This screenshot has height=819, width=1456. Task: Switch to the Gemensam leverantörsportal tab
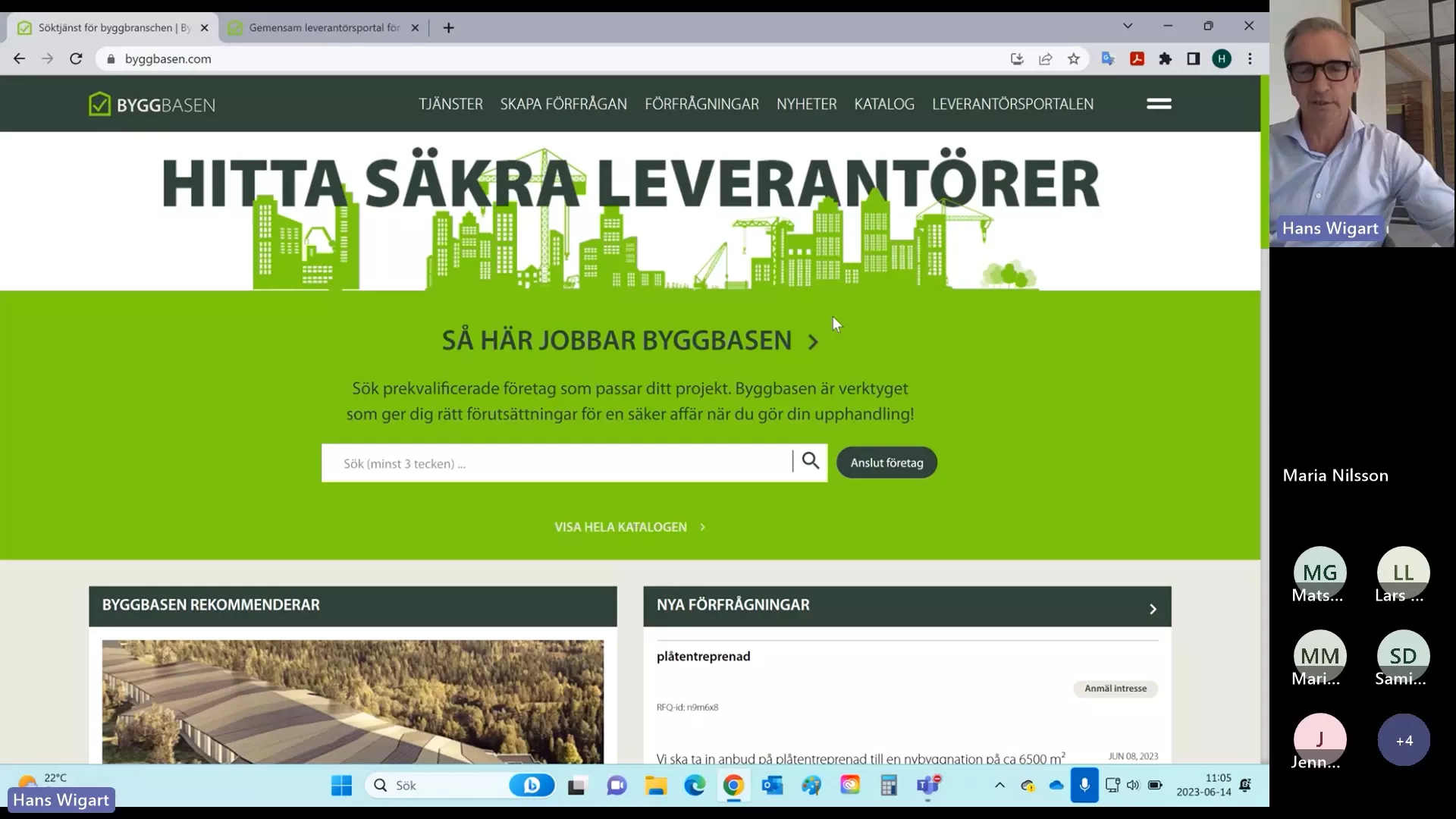click(x=324, y=27)
